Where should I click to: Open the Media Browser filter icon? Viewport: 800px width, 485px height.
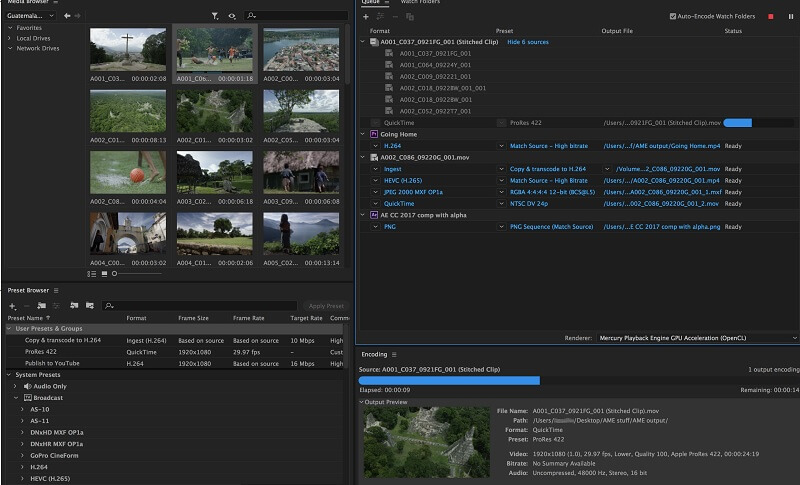point(215,16)
